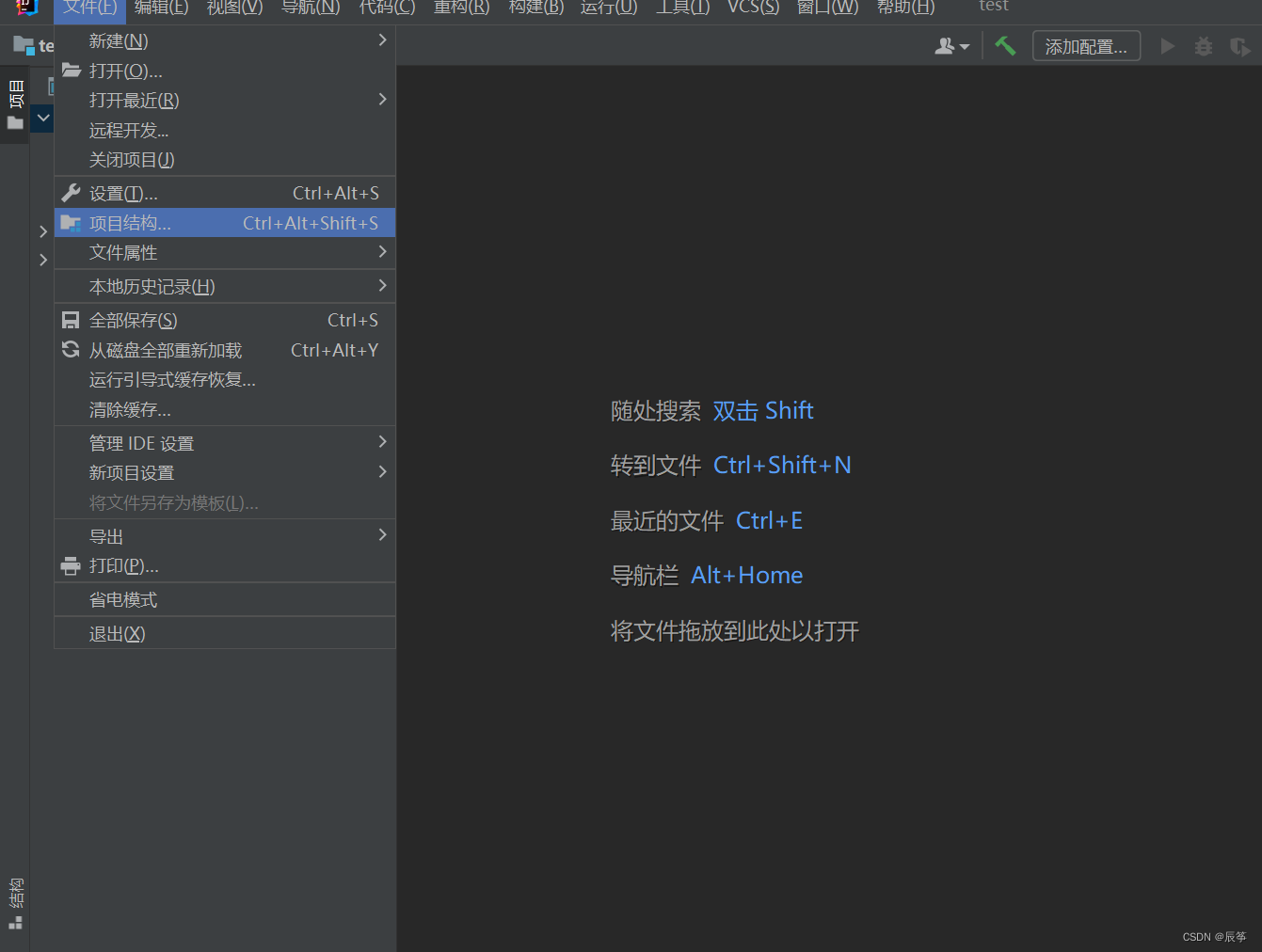The image size is (1262, 952).
Task: Select 远程开发... menu entry
Action: pyautogui.click(x=225, y=130)
